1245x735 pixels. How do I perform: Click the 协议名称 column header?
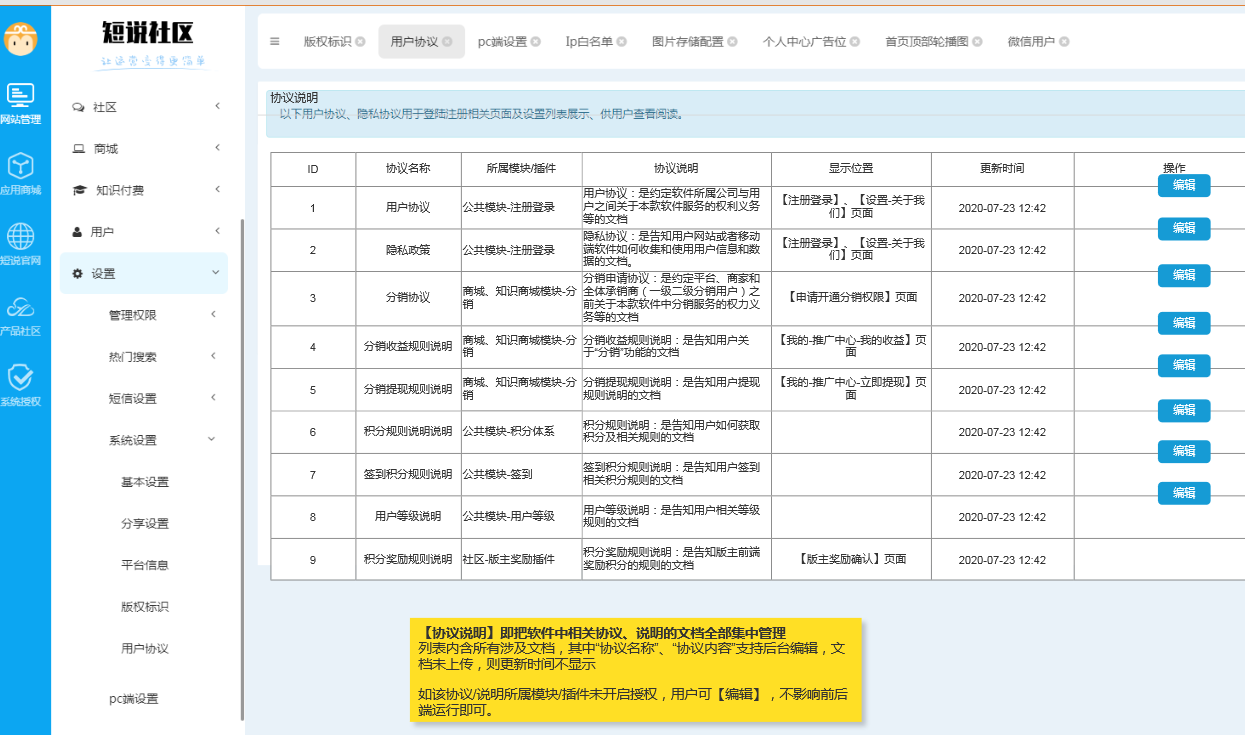(x=408, y=169)
